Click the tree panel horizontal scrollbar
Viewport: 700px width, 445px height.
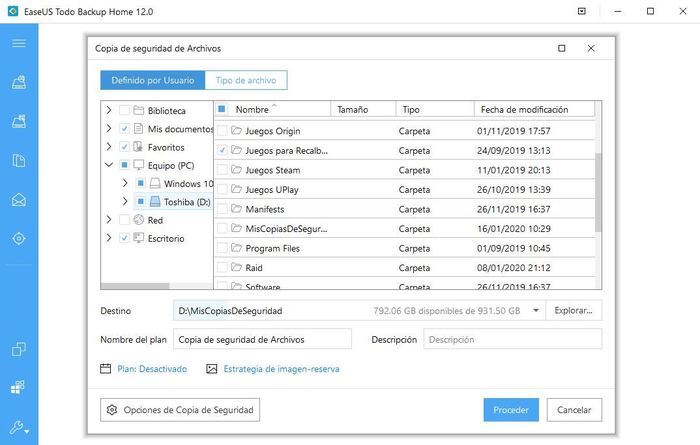pos(135,286)
